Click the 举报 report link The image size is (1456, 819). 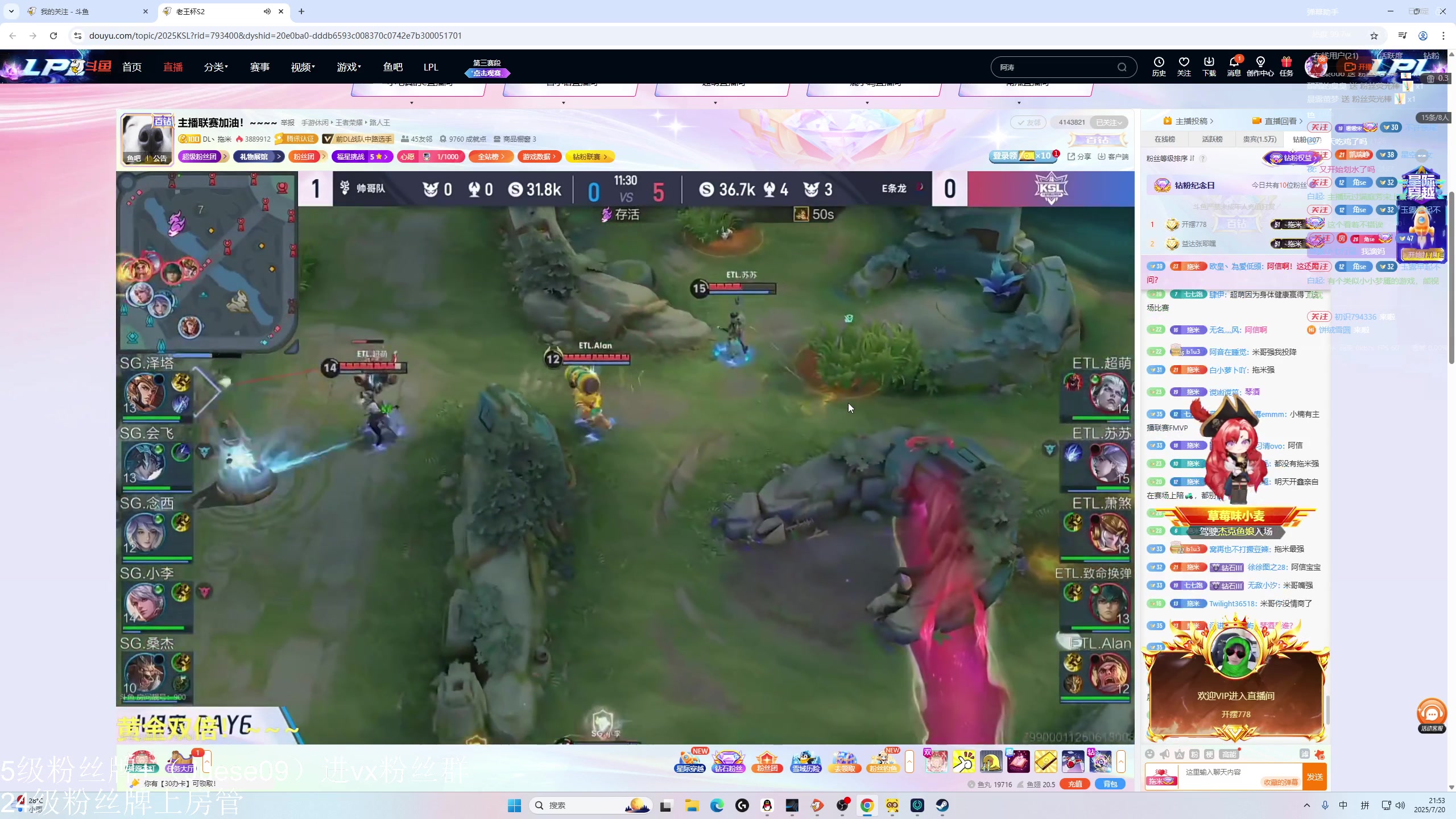(287, 122)
